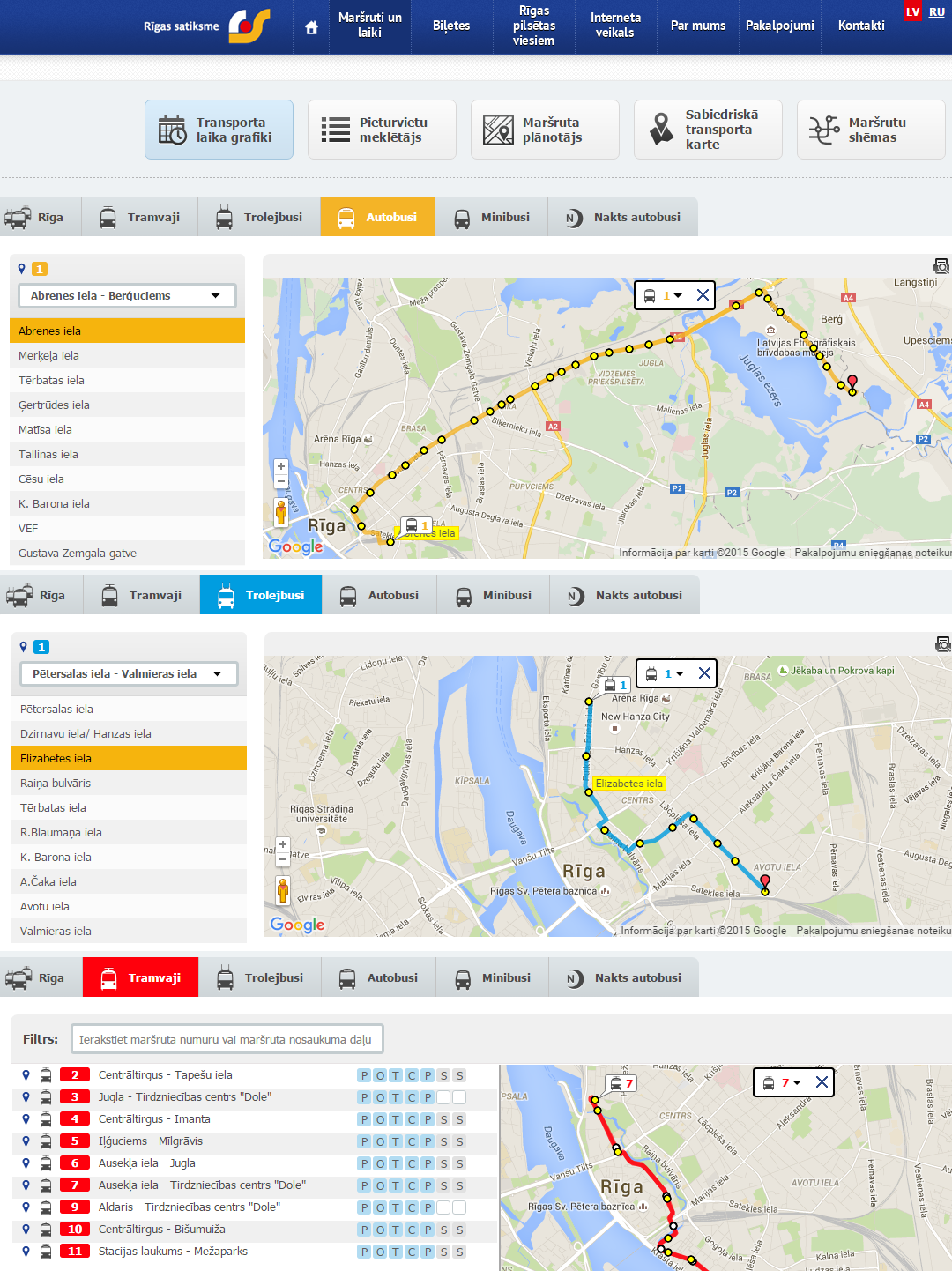
Task: Toggle the P day filter for tram 5
Action: [364, 1141]
